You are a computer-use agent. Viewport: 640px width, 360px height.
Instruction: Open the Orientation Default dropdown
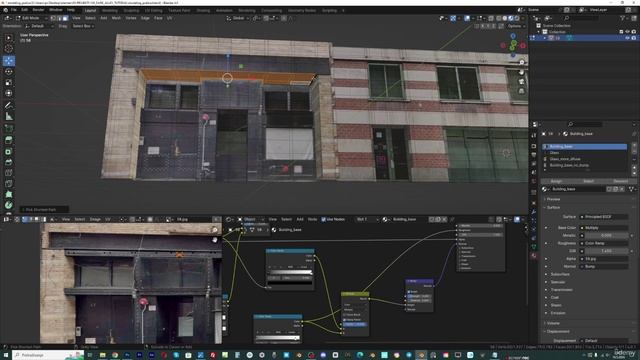(39, 26)
